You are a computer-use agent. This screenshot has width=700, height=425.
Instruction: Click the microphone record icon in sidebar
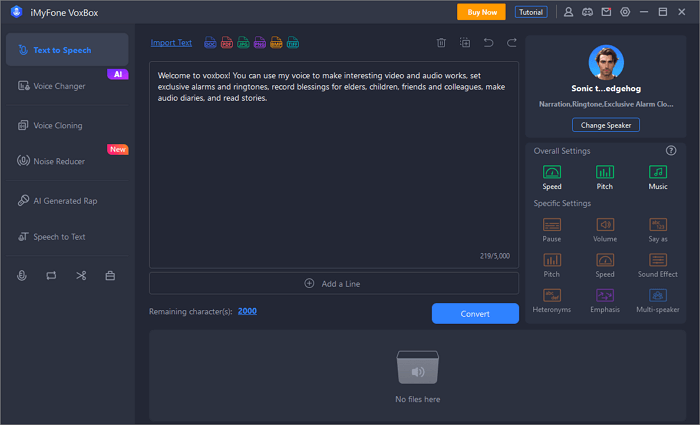pyautogui.click(x=22, y=275)
